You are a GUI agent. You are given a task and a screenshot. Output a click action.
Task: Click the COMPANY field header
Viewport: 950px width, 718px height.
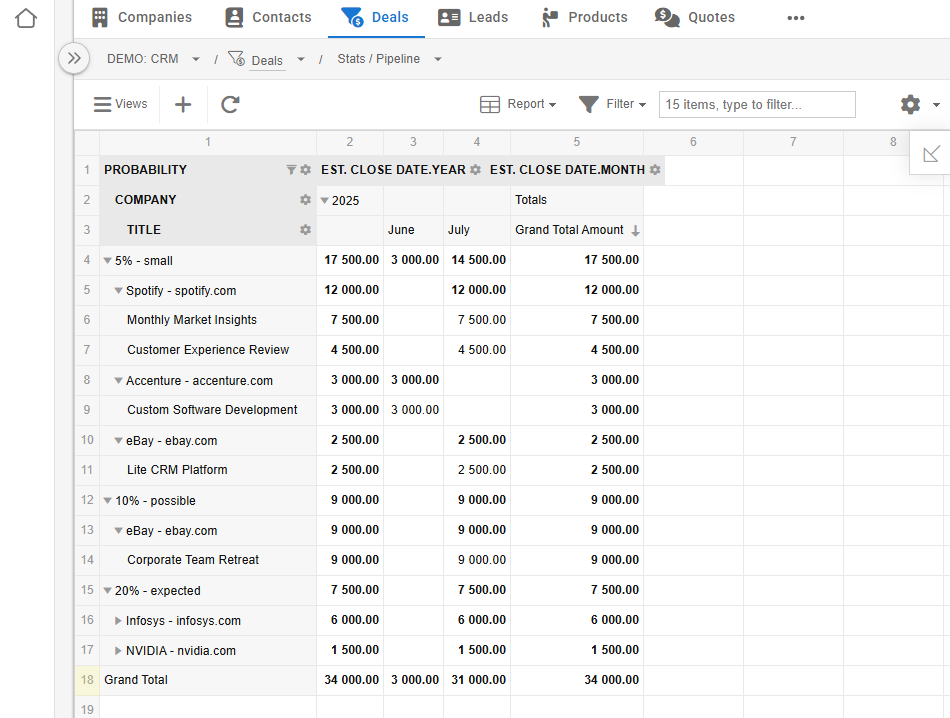click(145, 199)
